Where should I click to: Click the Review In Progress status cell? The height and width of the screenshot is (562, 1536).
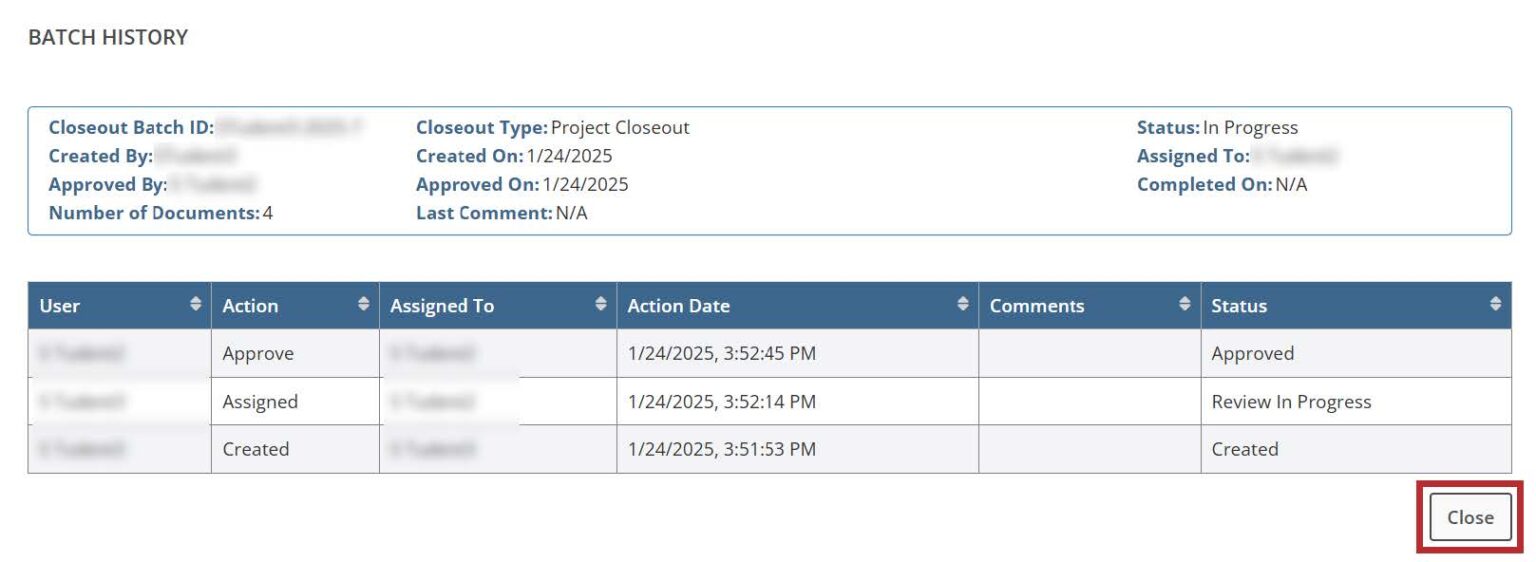coord(1291,402)
